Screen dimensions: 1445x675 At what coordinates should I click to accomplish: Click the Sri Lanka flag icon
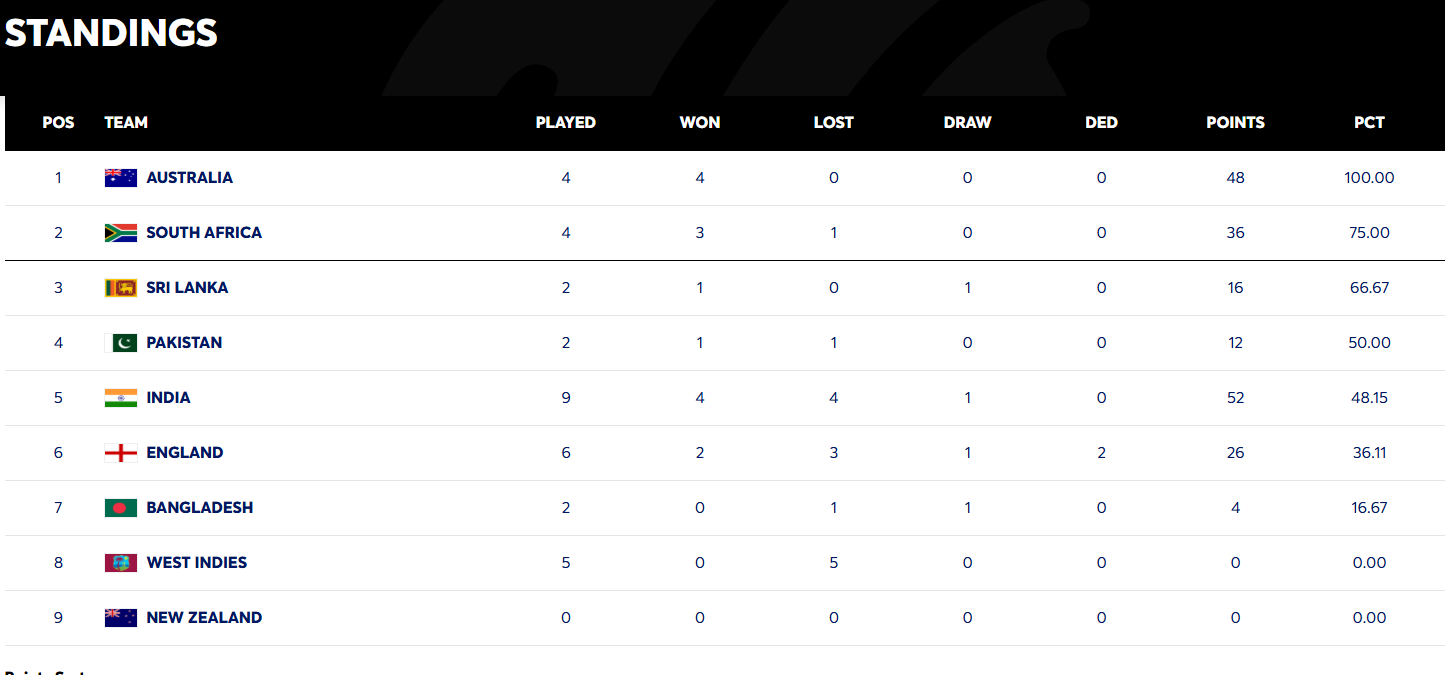coord(120,288)
